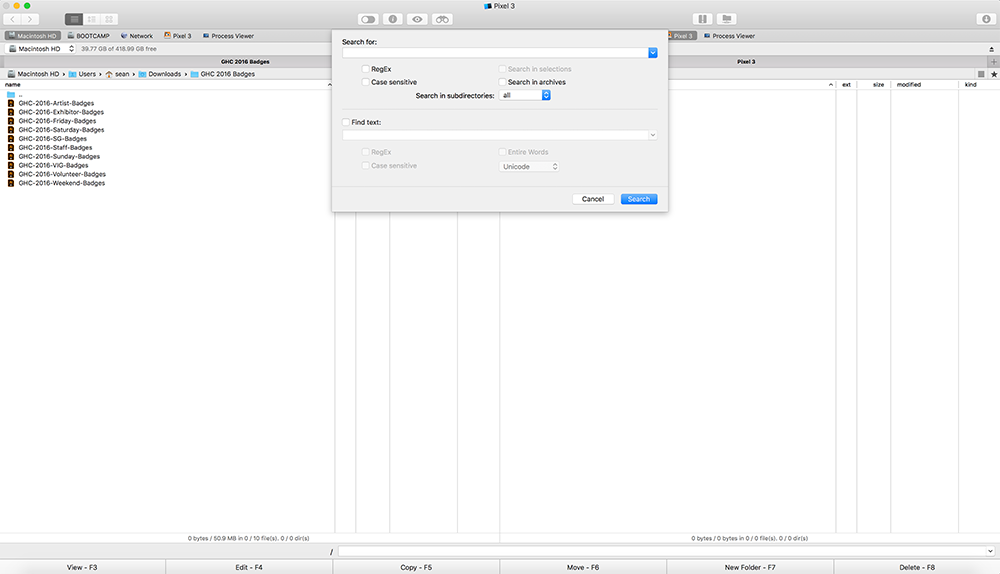This screenshot has width=1000, height=574.
Task: Navigate back with the left arrow button
Action: 13,19
